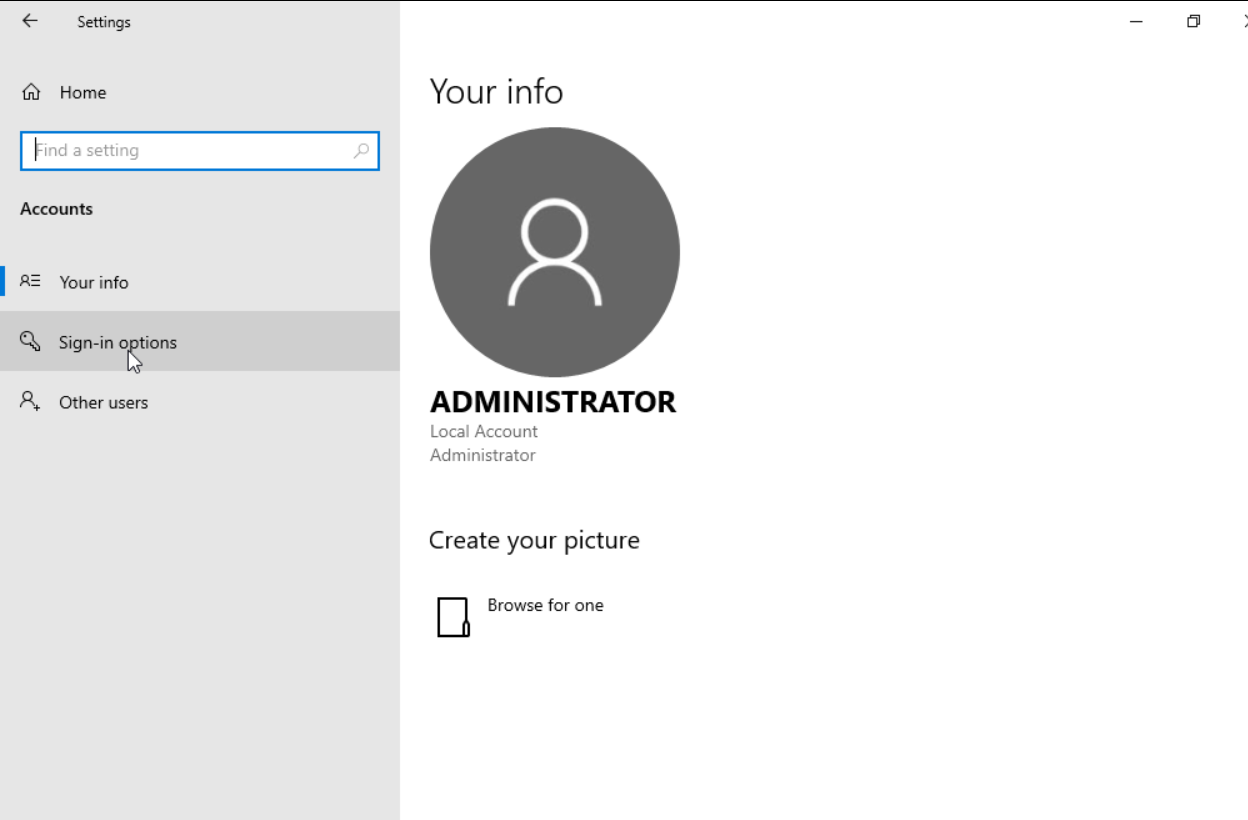The image size is (1248, 820).
Task: Select the Your info person-card icon
Action: click(31, 281)
